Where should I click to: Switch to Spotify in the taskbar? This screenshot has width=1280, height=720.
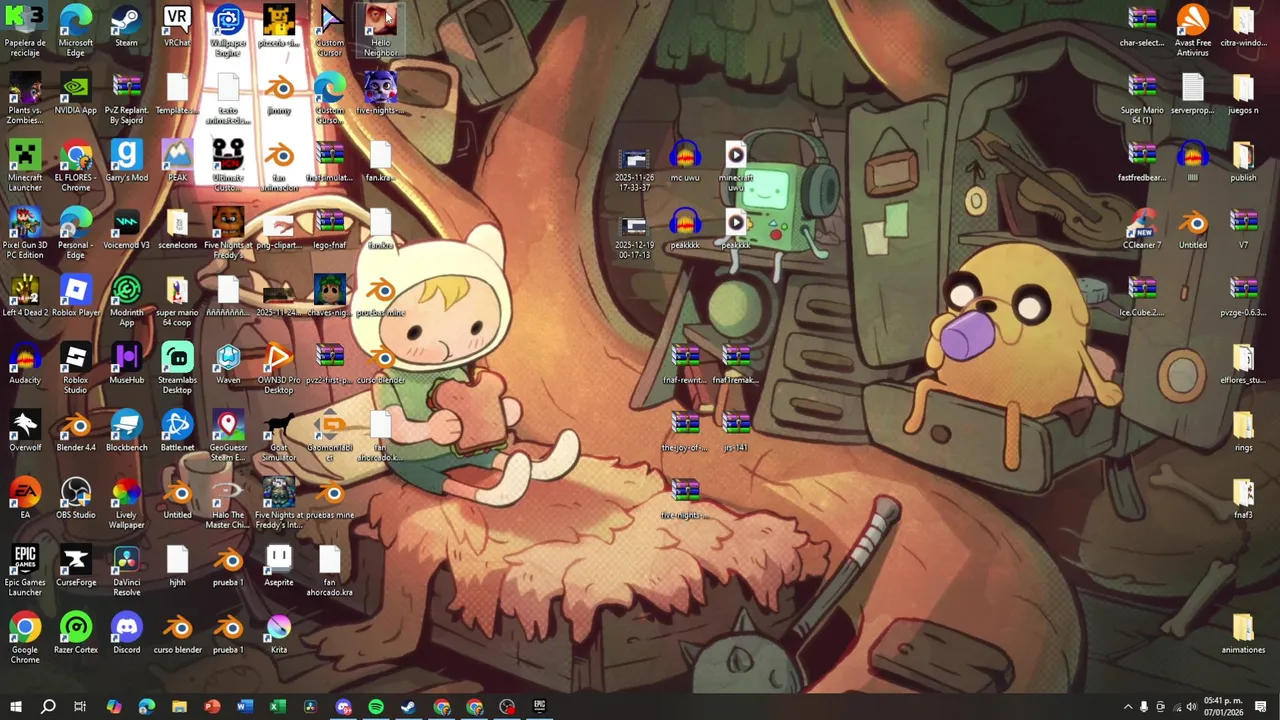click(376, 707)
